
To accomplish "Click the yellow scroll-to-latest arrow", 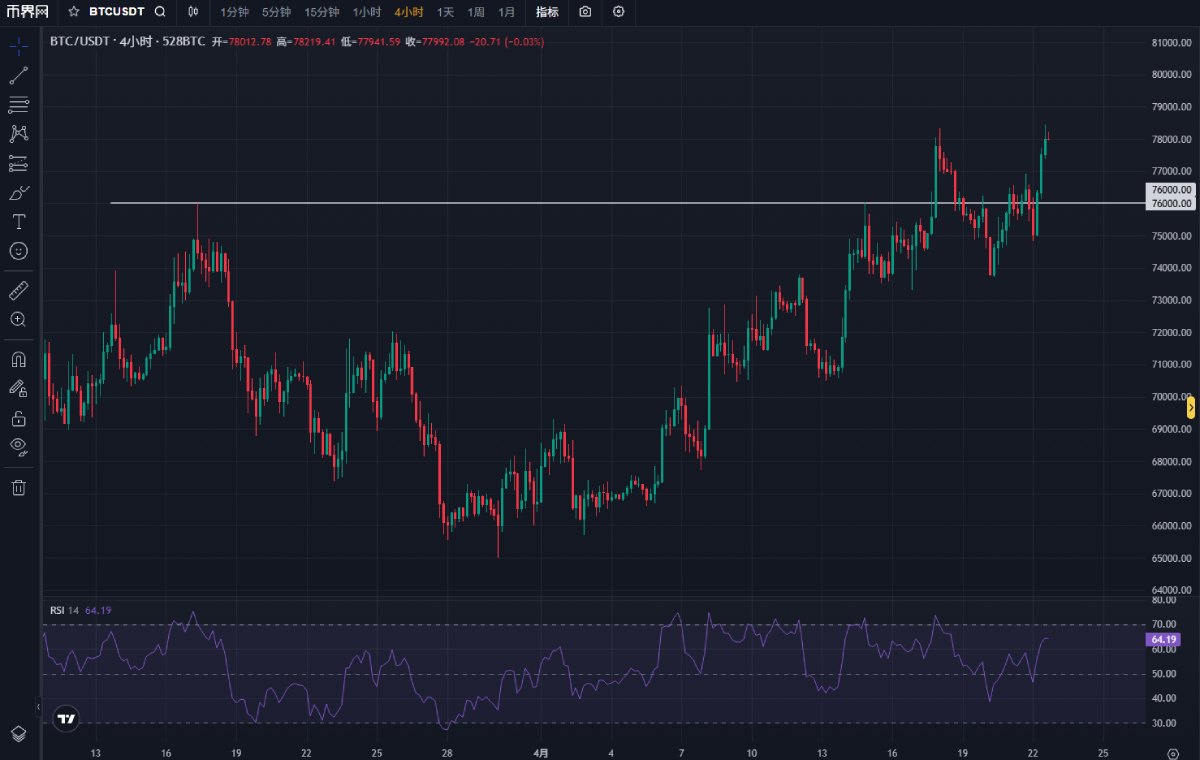I will pos(1190,407).
